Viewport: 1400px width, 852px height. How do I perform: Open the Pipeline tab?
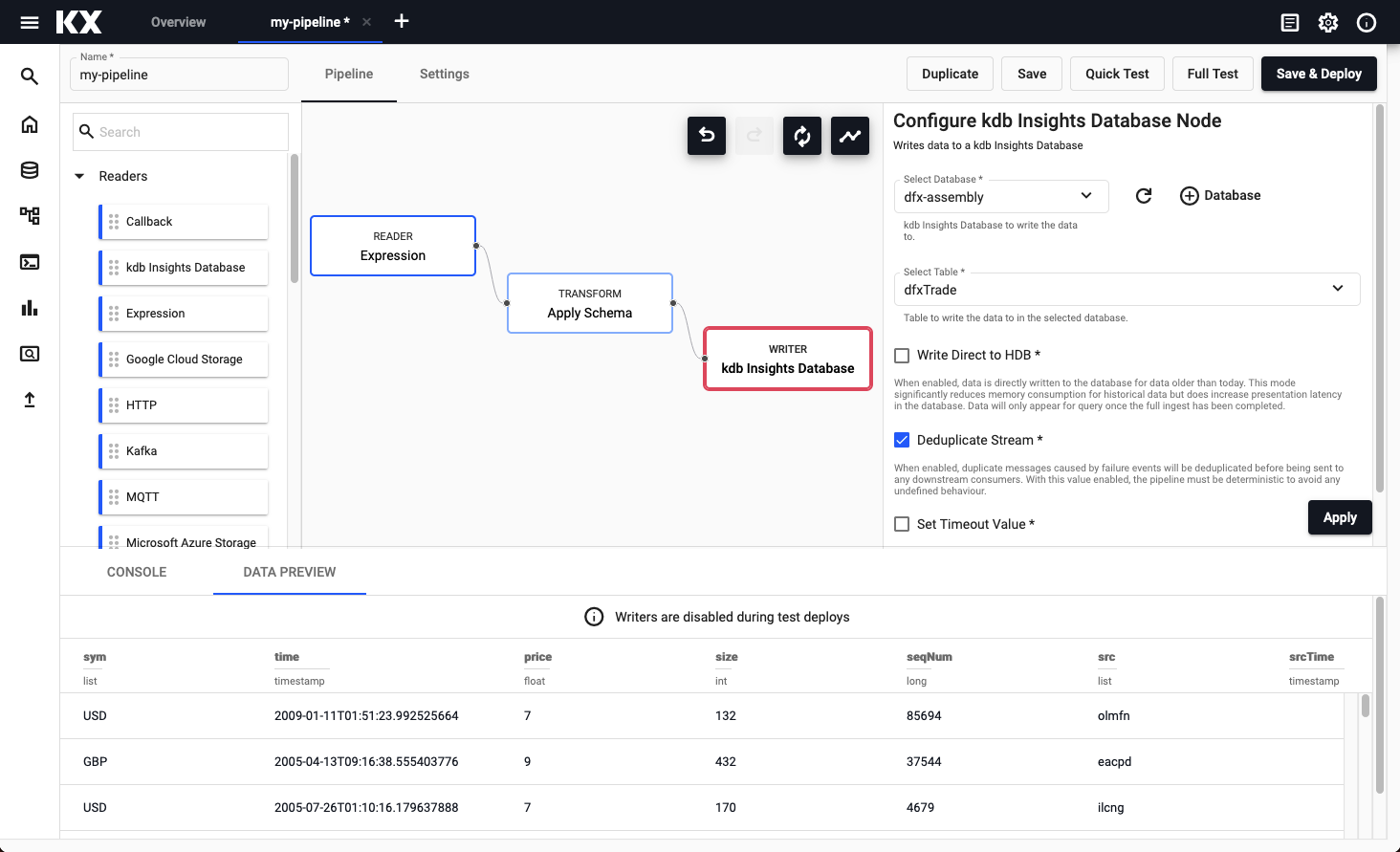tap(349, 74)
